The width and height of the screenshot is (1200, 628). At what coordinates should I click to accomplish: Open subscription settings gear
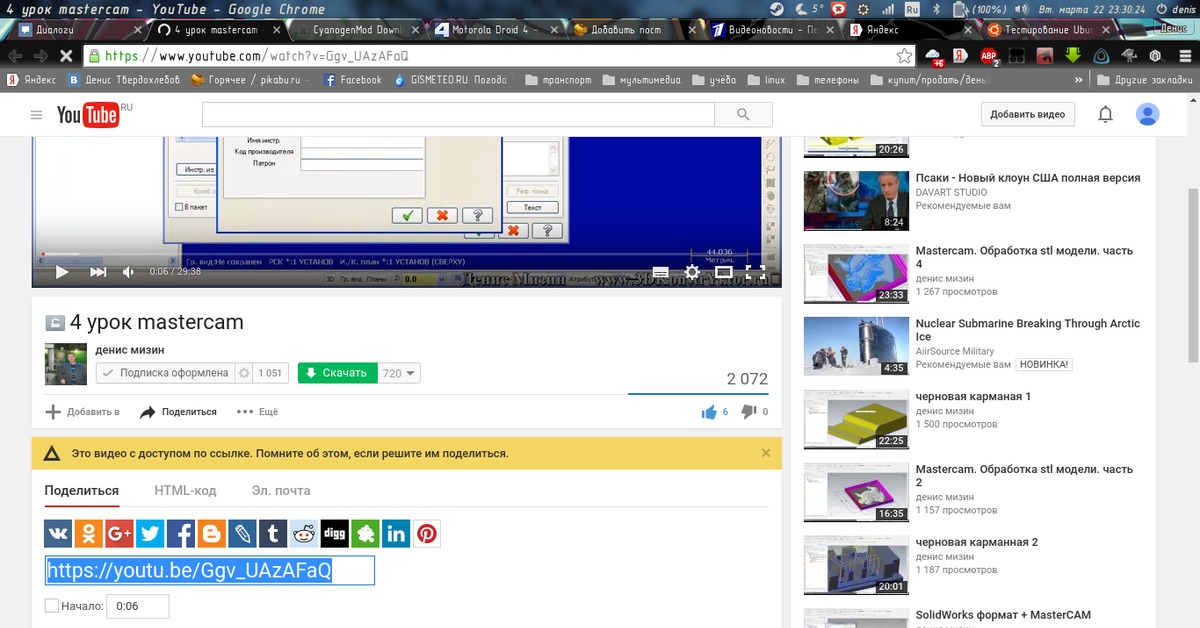point(243,373)
